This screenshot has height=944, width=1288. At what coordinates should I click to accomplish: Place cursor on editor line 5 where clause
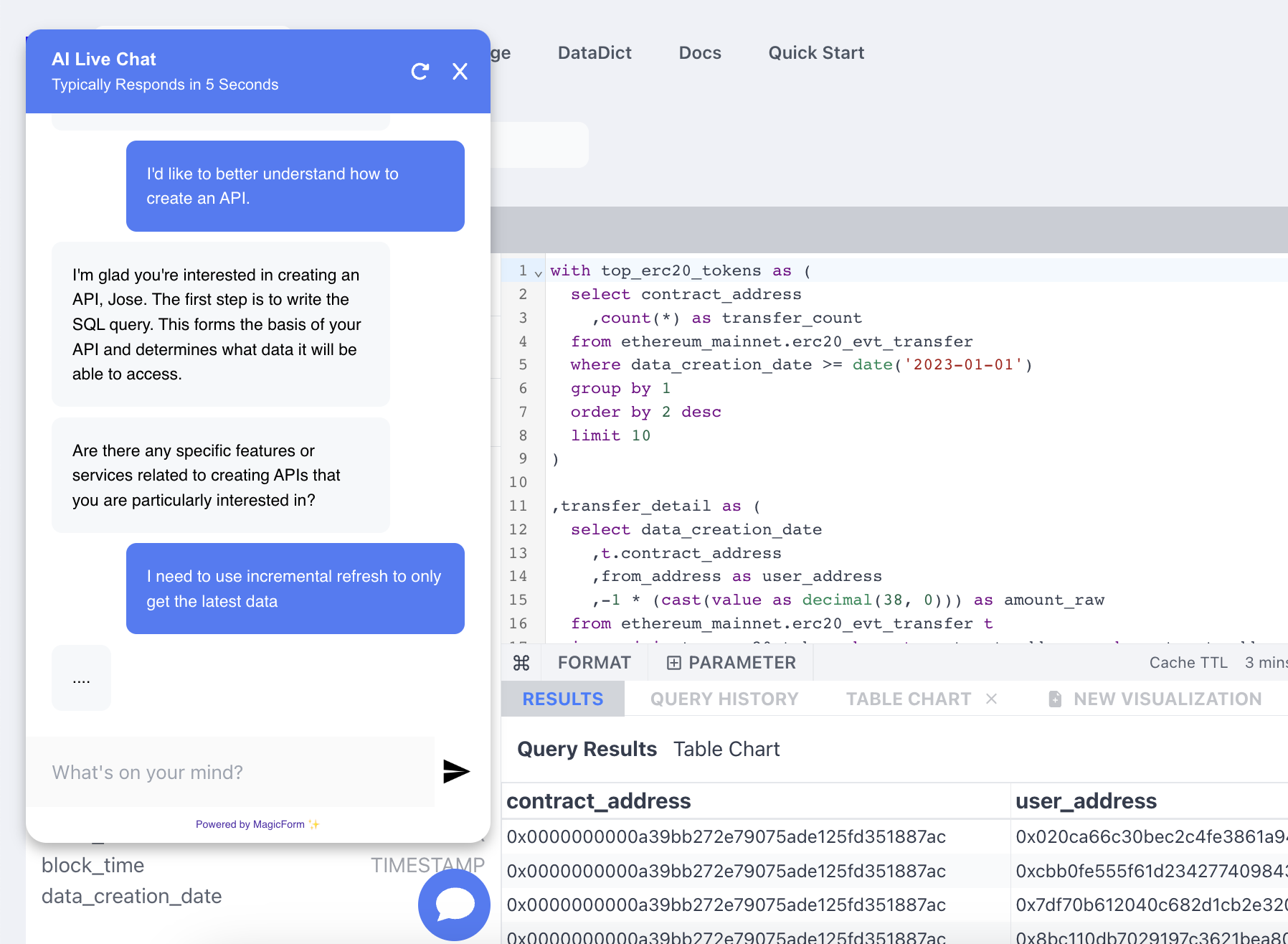tap(801, 364)
